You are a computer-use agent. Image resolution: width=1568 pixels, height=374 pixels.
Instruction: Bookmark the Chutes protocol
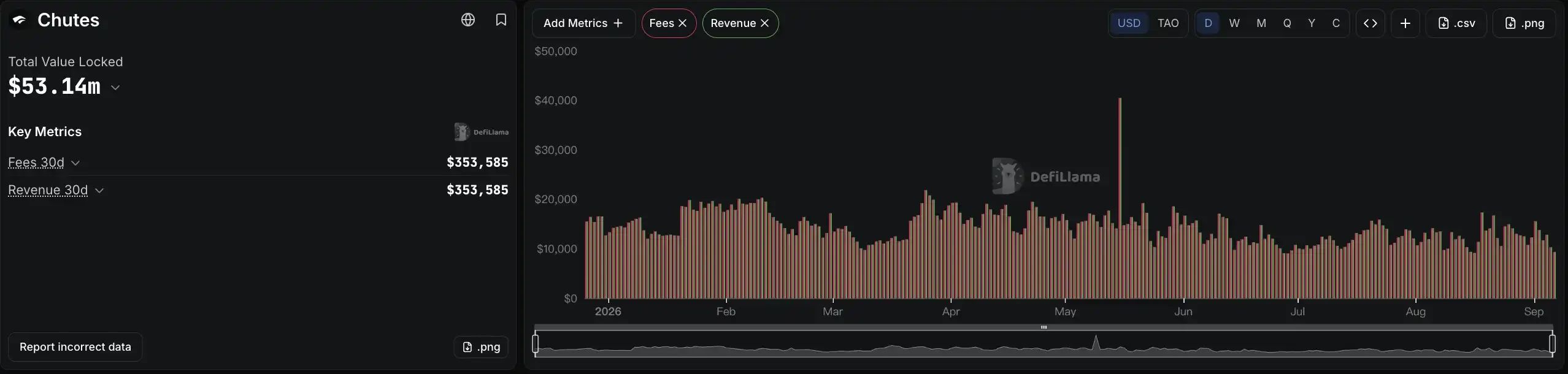click(501, 20)
